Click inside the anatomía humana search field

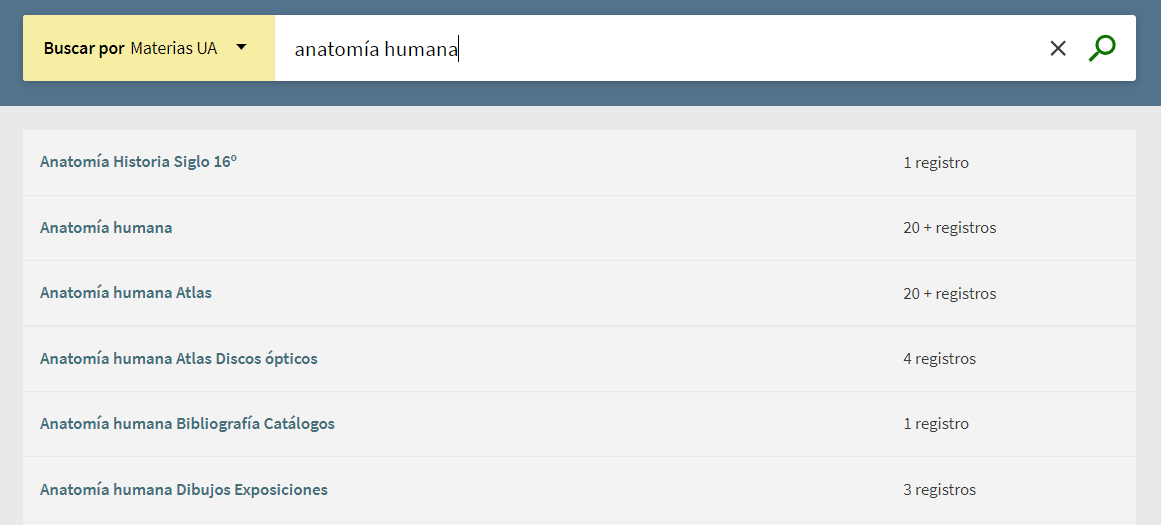point(650,48)
